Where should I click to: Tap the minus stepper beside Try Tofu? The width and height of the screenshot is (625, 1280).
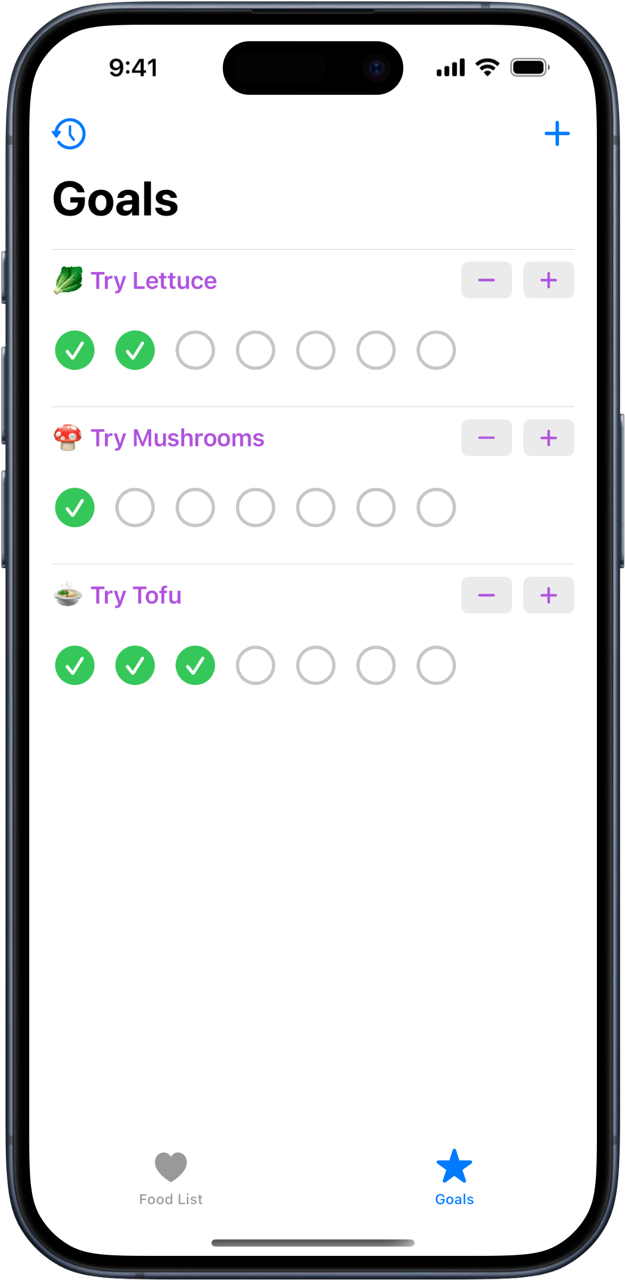point(486,595)
